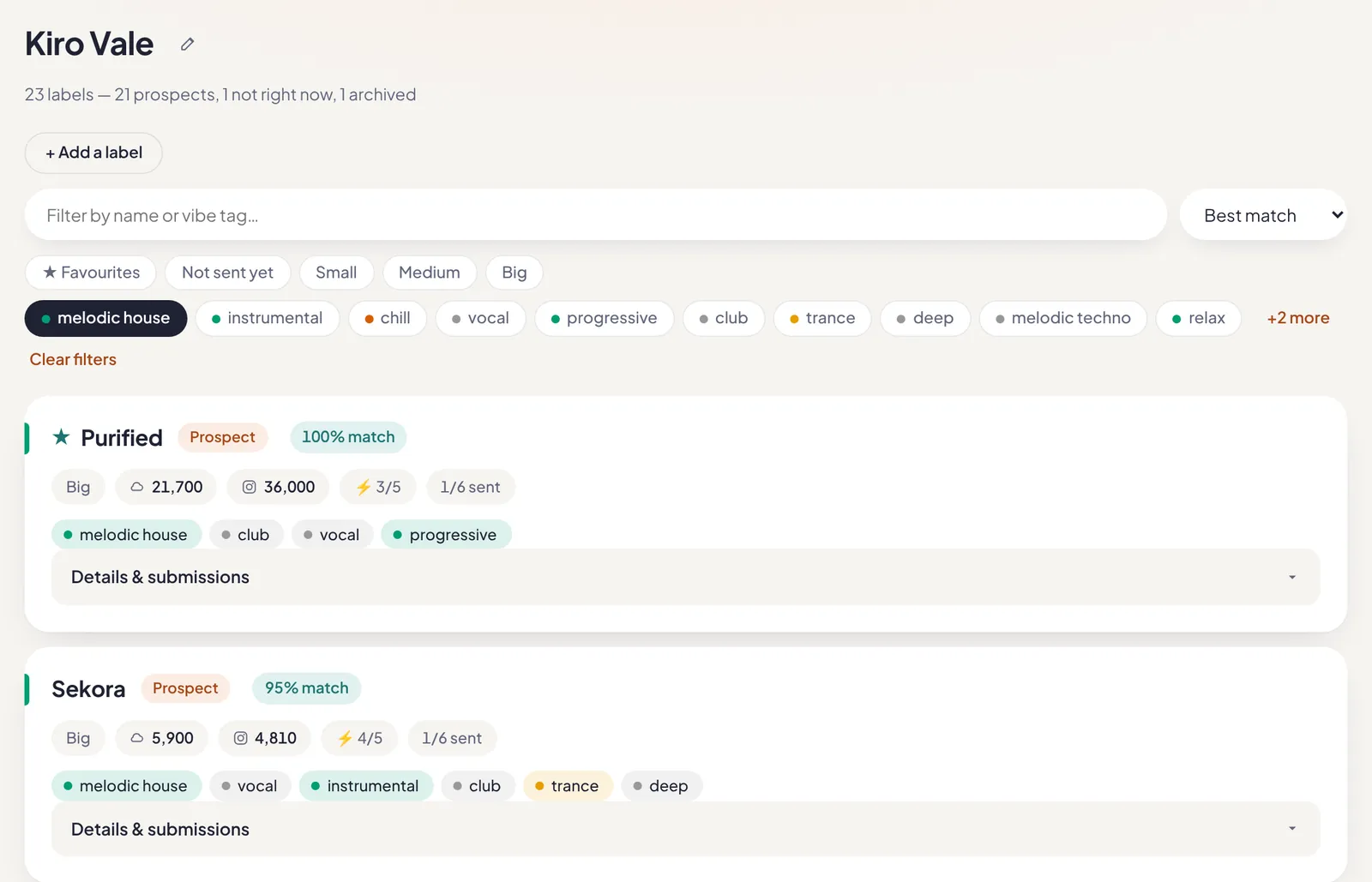The width and height of the screenshot is (1372, 882).
Task: Click the Add a label button
Action: [93, 153]
